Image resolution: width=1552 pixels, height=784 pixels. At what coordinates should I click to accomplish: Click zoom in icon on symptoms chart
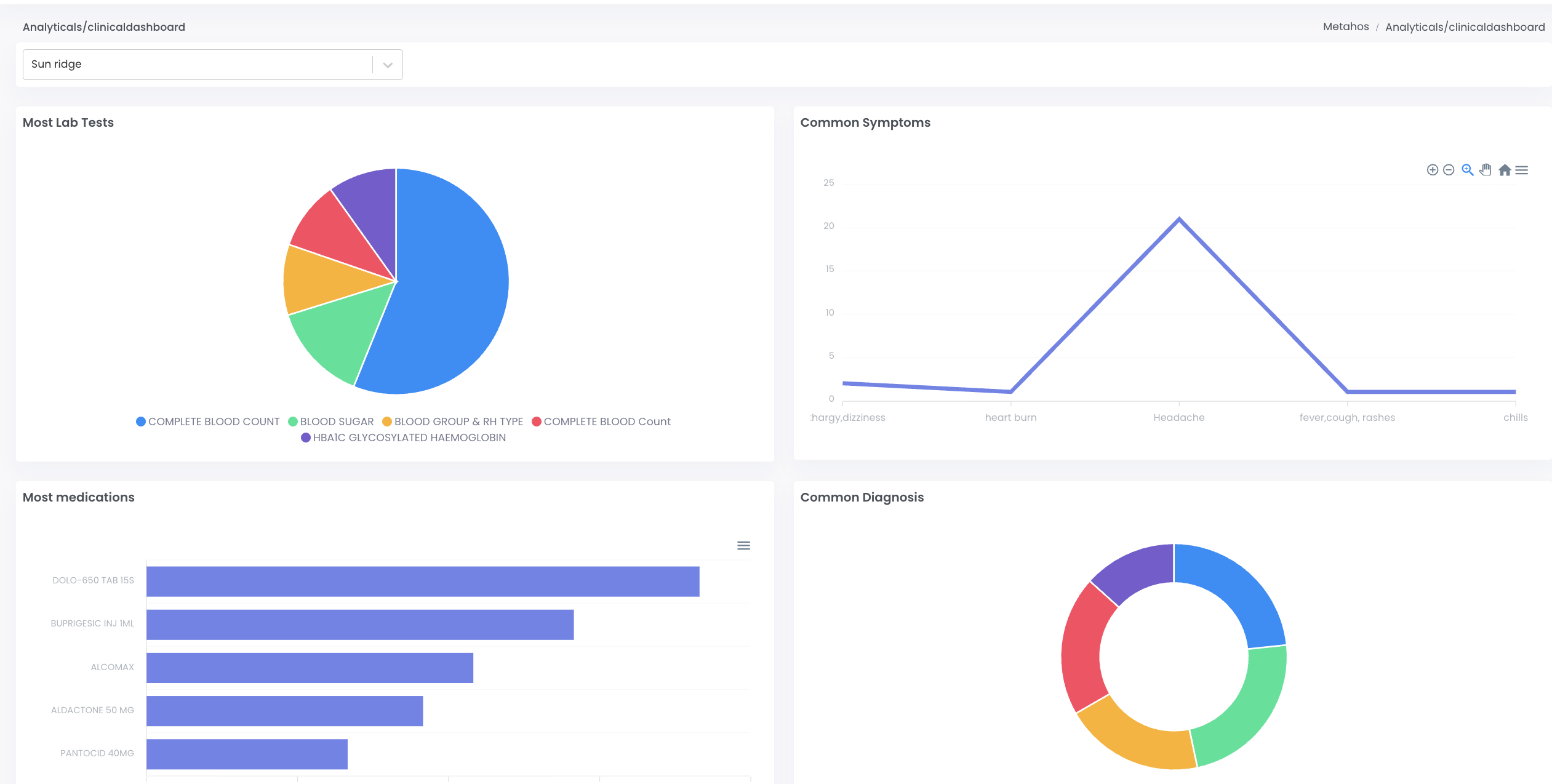click(1432, 170)
